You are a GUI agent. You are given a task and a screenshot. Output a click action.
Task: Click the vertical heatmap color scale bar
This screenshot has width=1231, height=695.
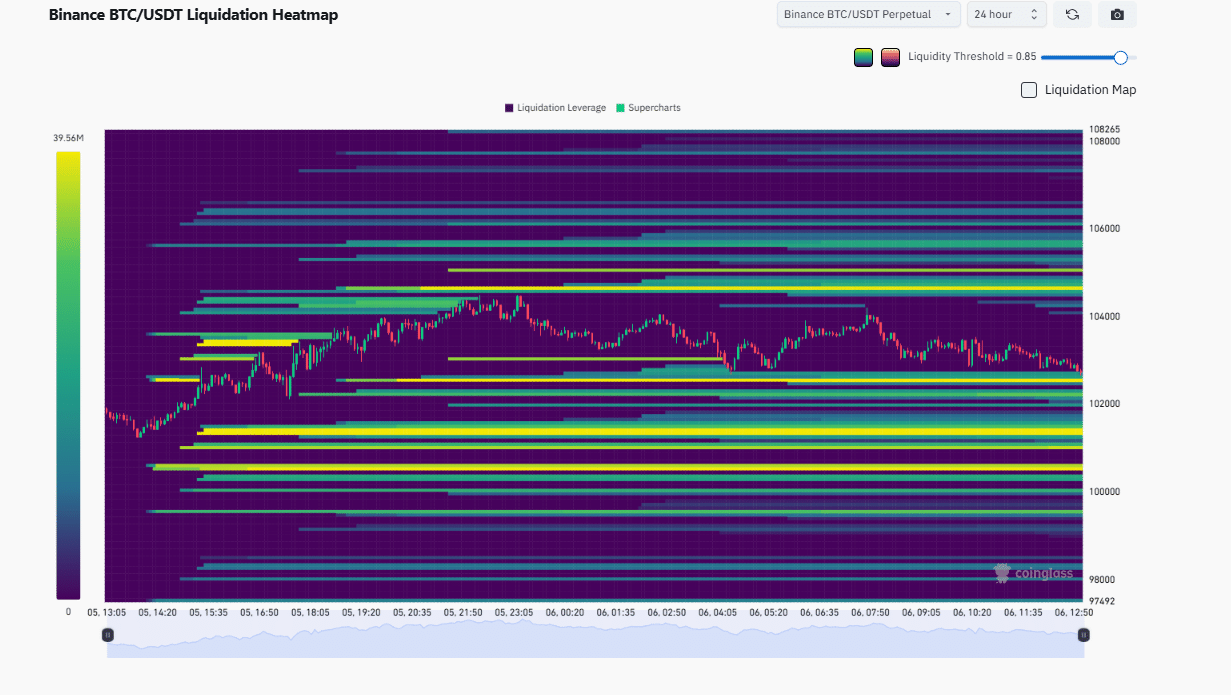pyautogui.click(x=68, y=375)
